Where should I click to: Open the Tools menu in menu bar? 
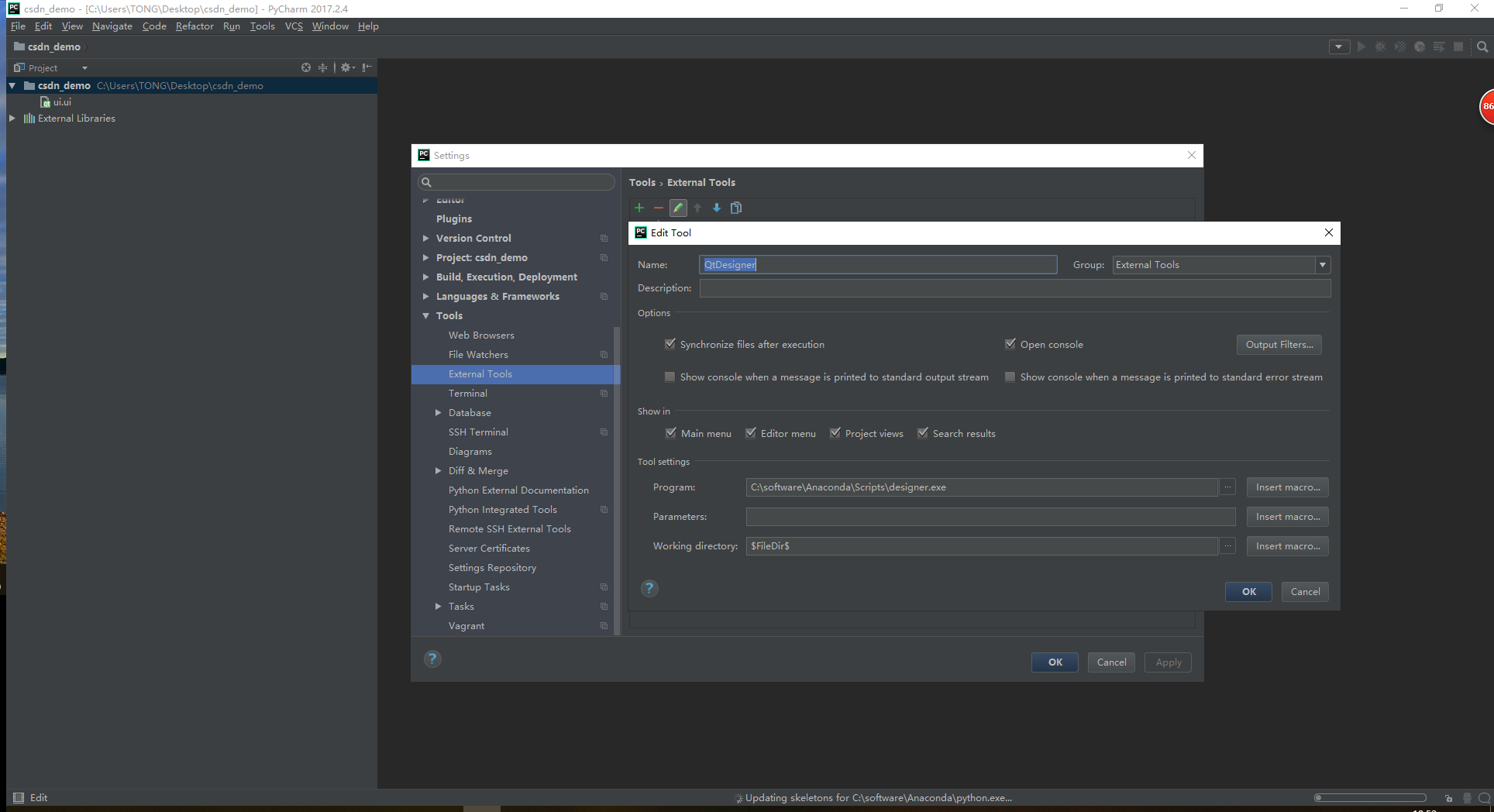click(x=263, y=26)
